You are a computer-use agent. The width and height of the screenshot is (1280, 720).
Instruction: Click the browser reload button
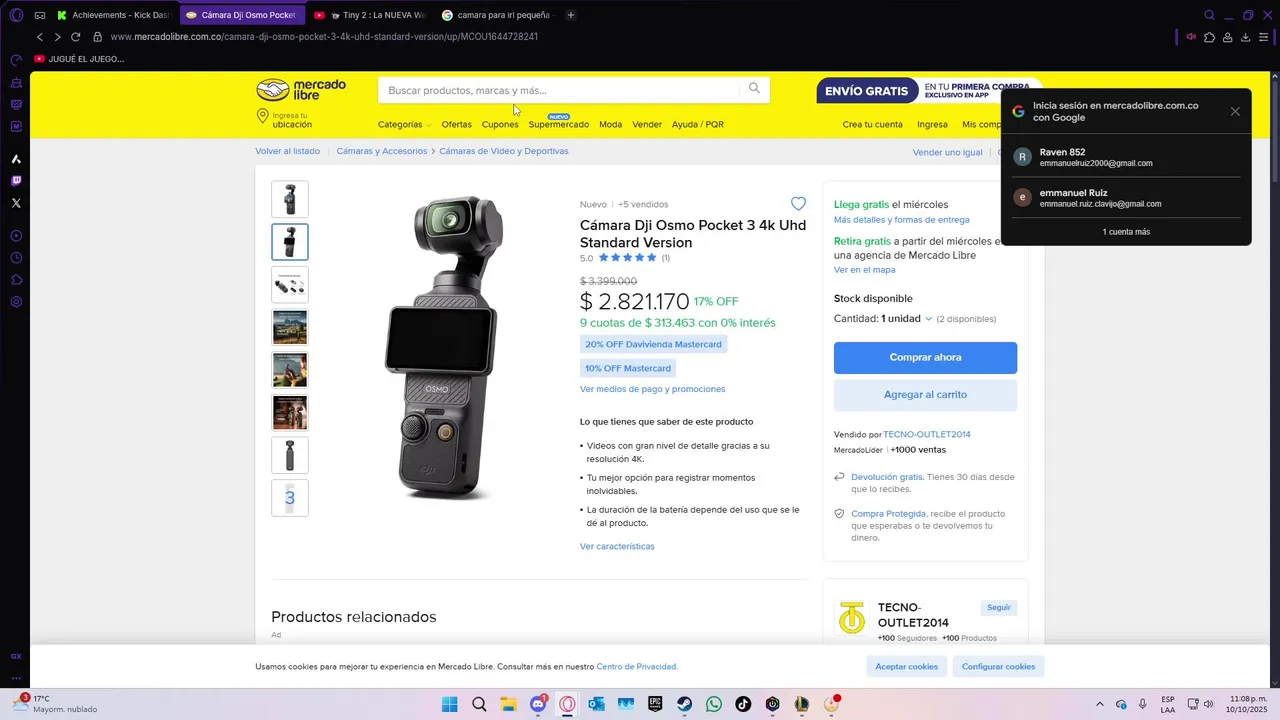tap(75, 37)
